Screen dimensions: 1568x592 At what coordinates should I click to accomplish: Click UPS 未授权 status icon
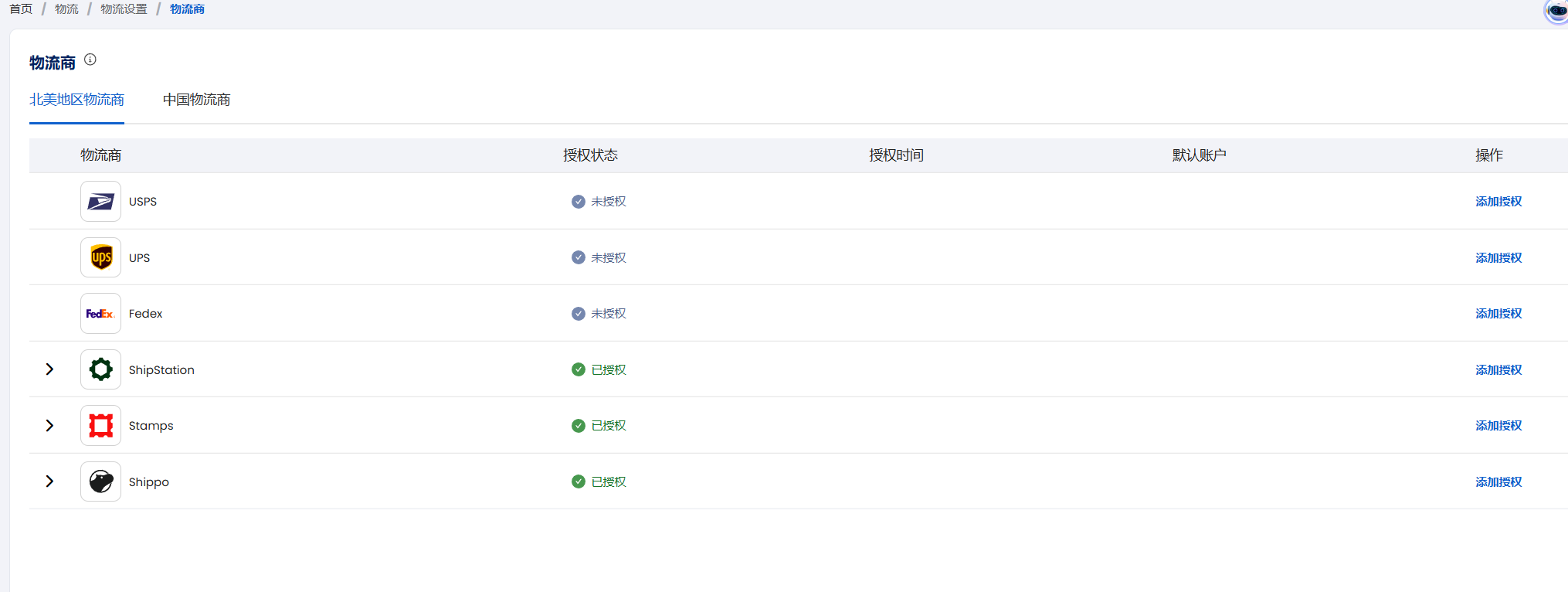[579, 257]
